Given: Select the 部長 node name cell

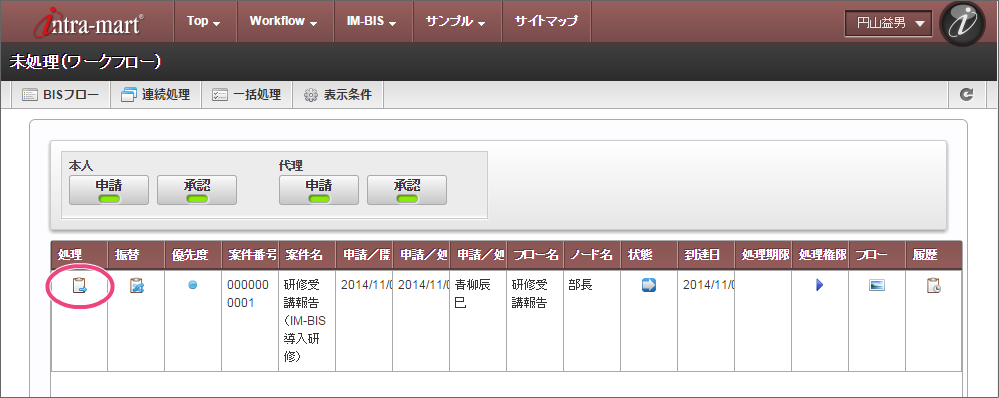Looking at the screenshot, I should 592,320.
